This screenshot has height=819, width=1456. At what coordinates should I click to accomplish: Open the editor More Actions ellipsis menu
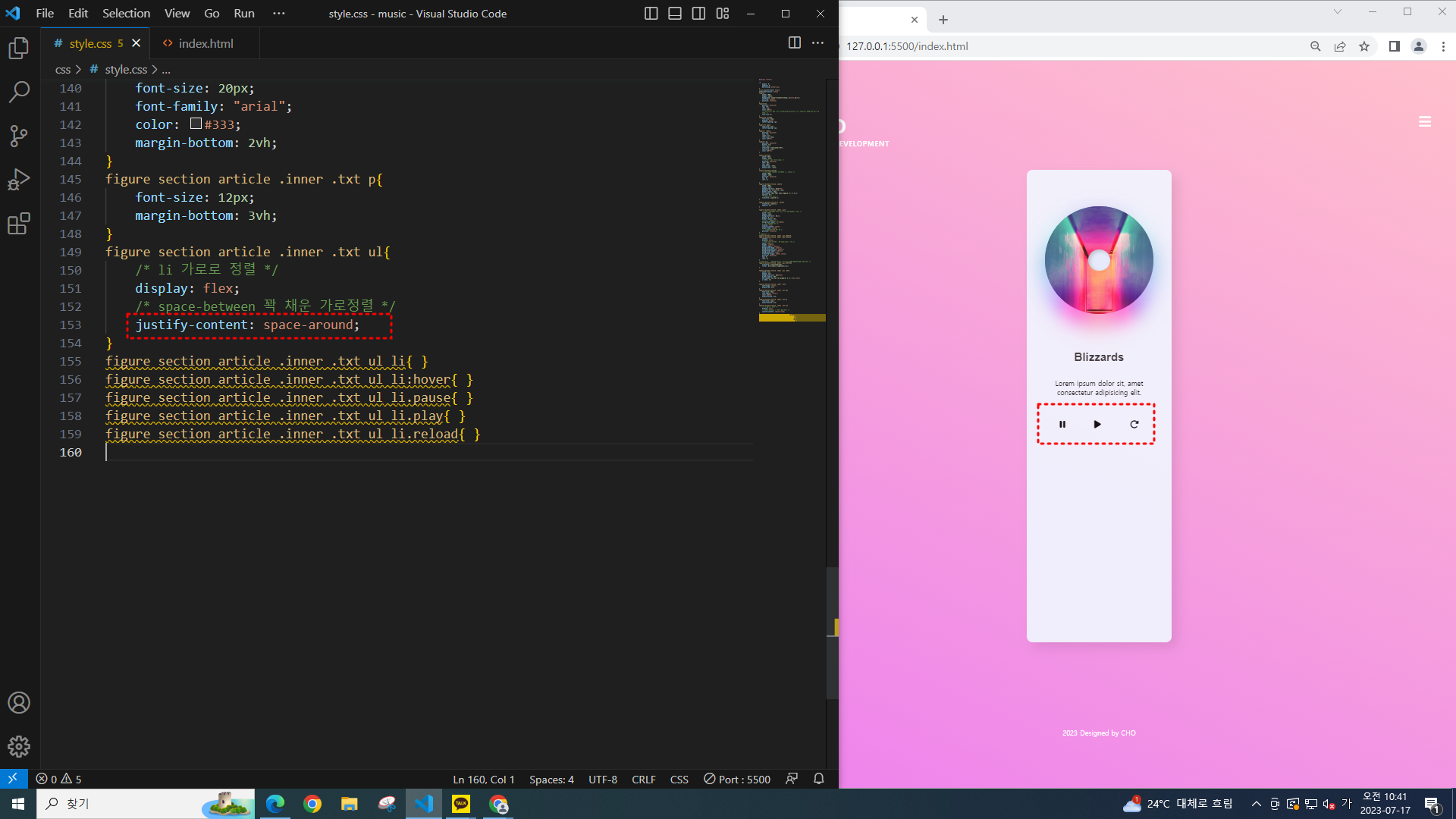click(x=817, y=43)
